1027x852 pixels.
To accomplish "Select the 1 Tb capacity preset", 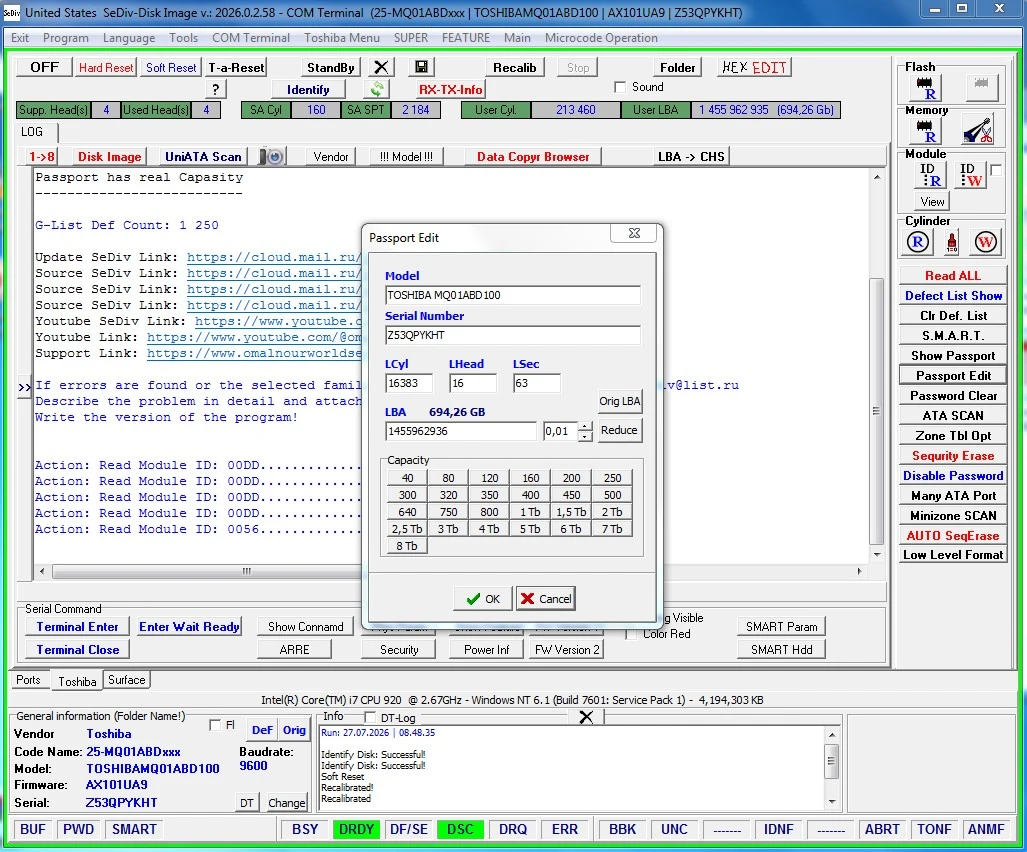I will [x=531, y=512].
